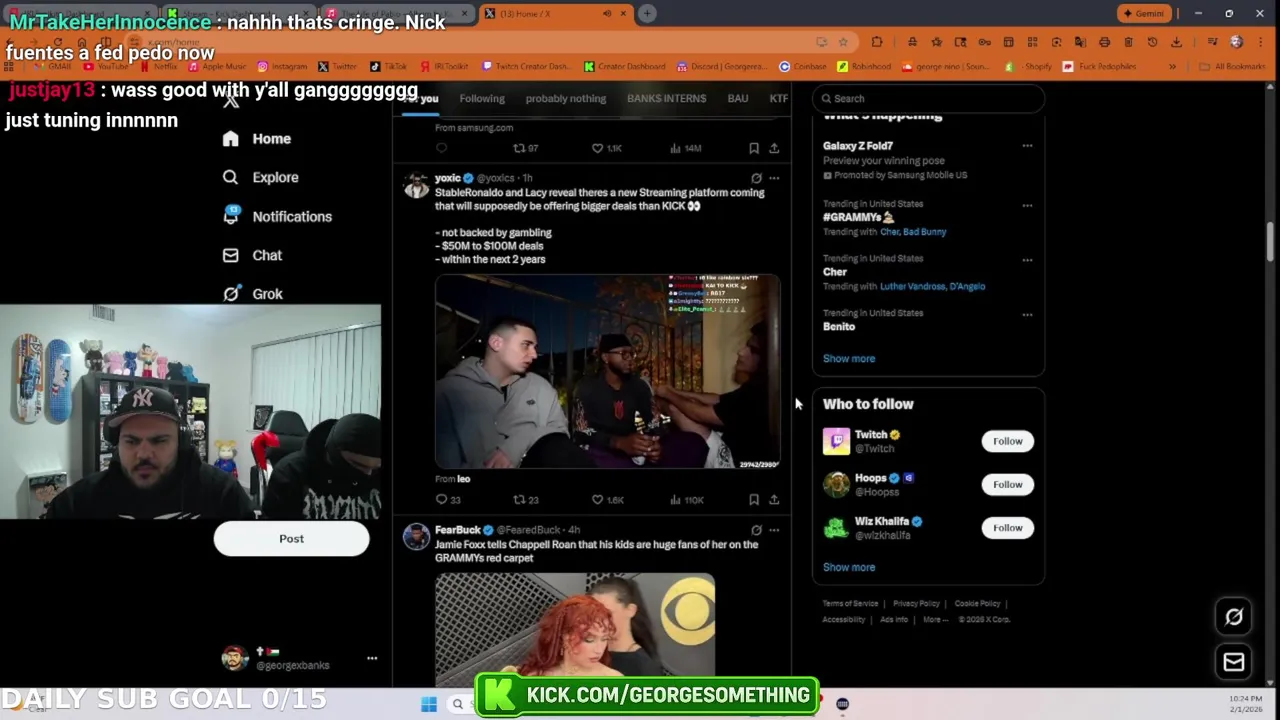
Task: Switch to the BAU timeline tab
Action: 738,99
